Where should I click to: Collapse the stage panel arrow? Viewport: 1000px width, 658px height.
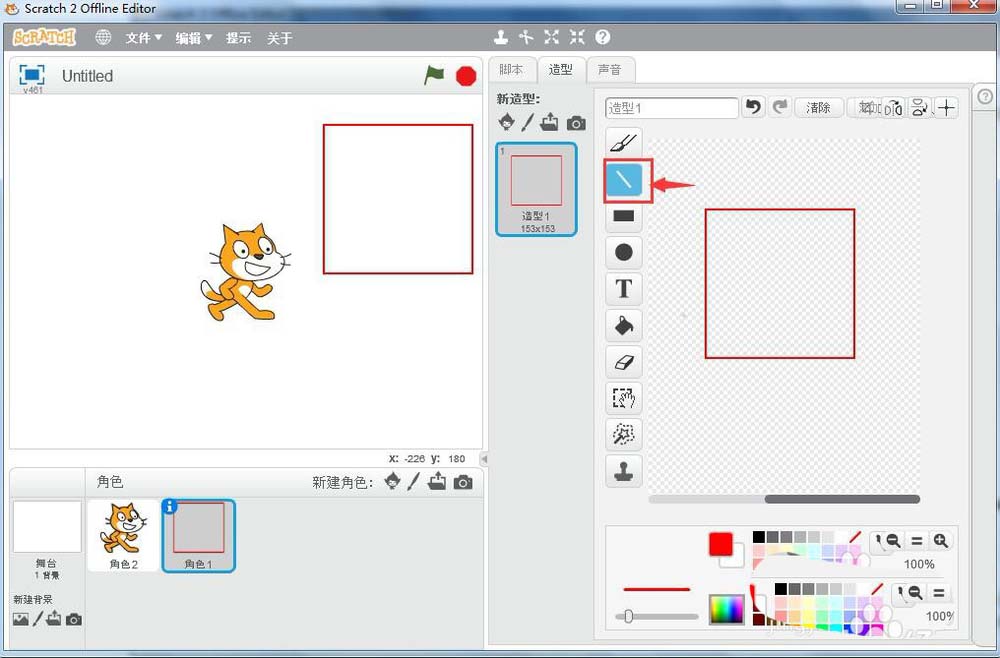485,458
